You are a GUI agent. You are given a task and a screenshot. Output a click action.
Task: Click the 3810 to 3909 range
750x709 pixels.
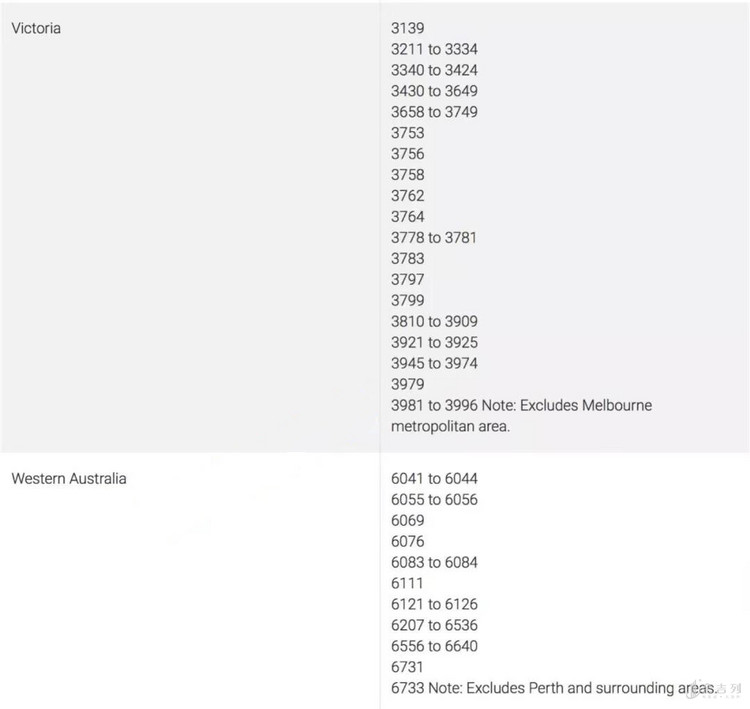[x=434, y=321]
